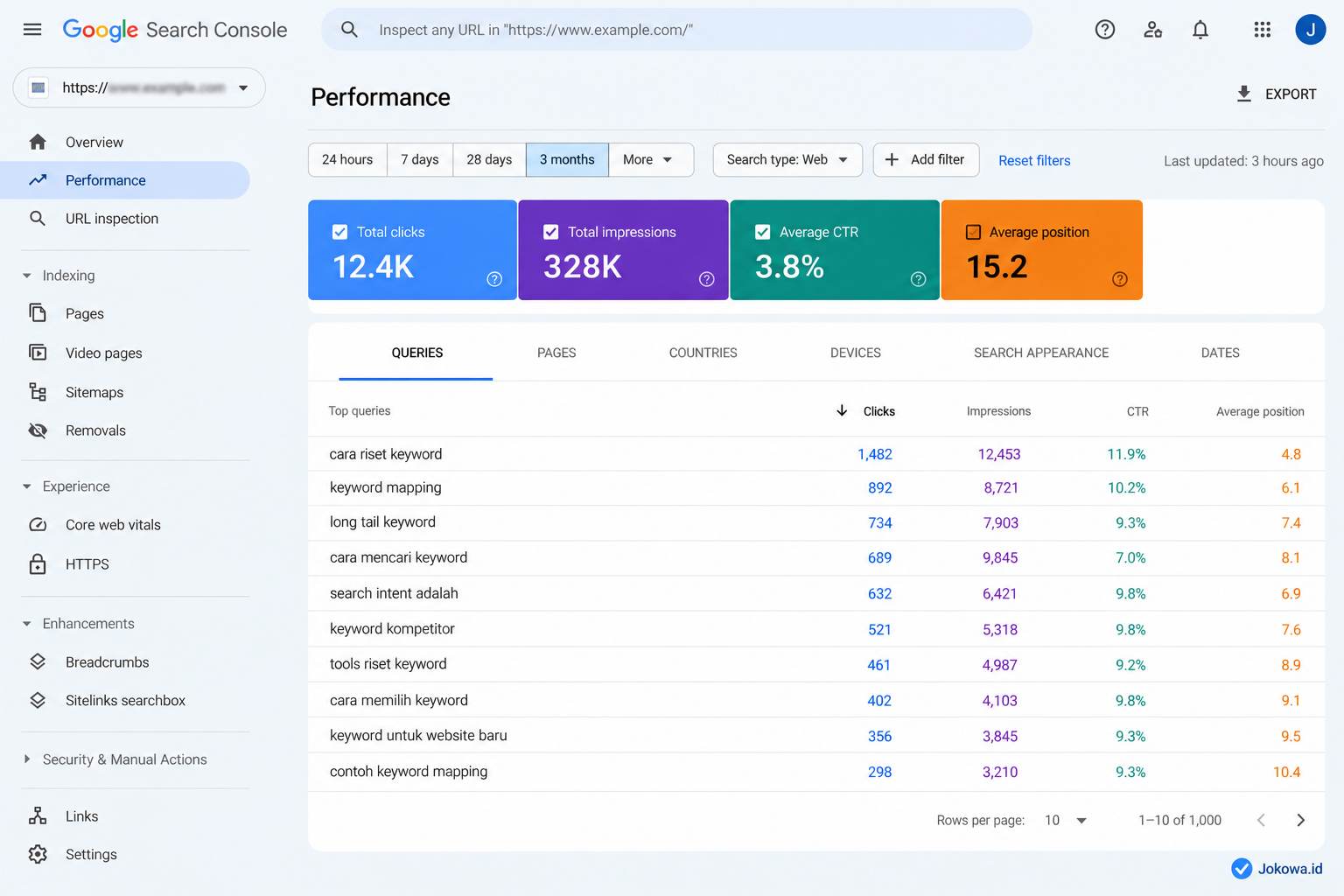
Task: Collapse the Enhancements section
Action: point(26,624)
